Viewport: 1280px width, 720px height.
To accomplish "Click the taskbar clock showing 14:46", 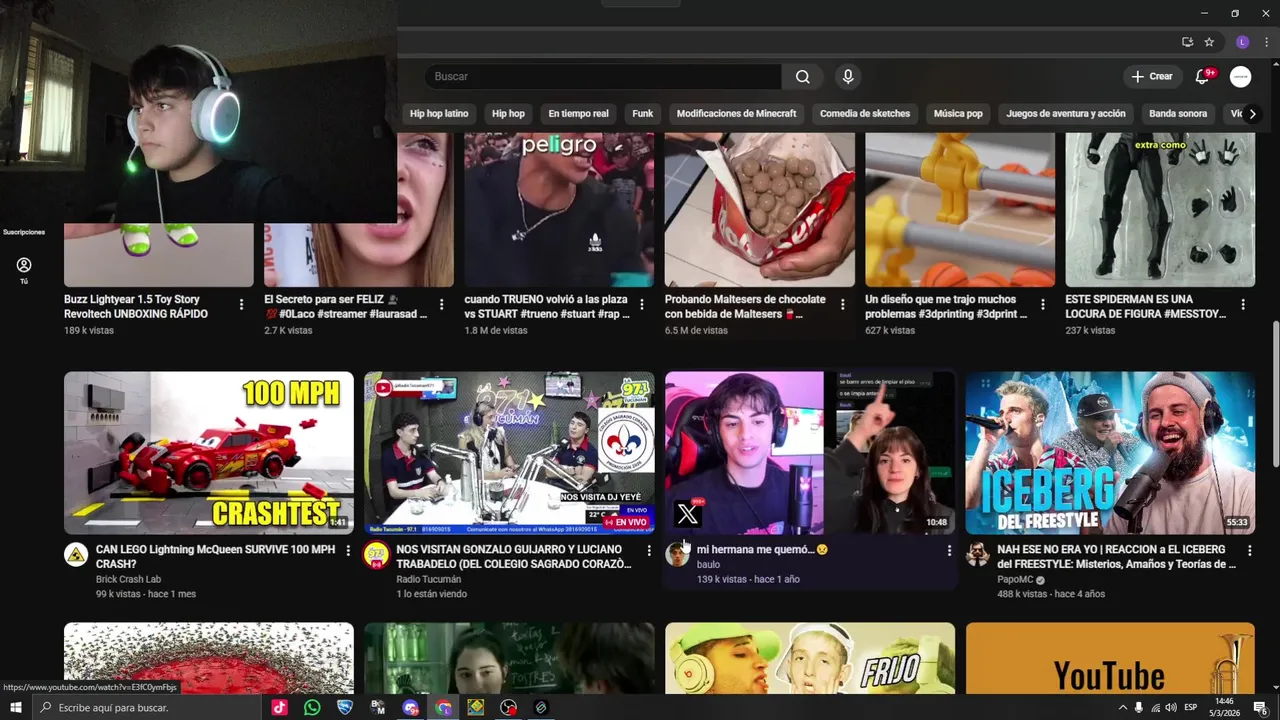I will (x=1225, y=708).
